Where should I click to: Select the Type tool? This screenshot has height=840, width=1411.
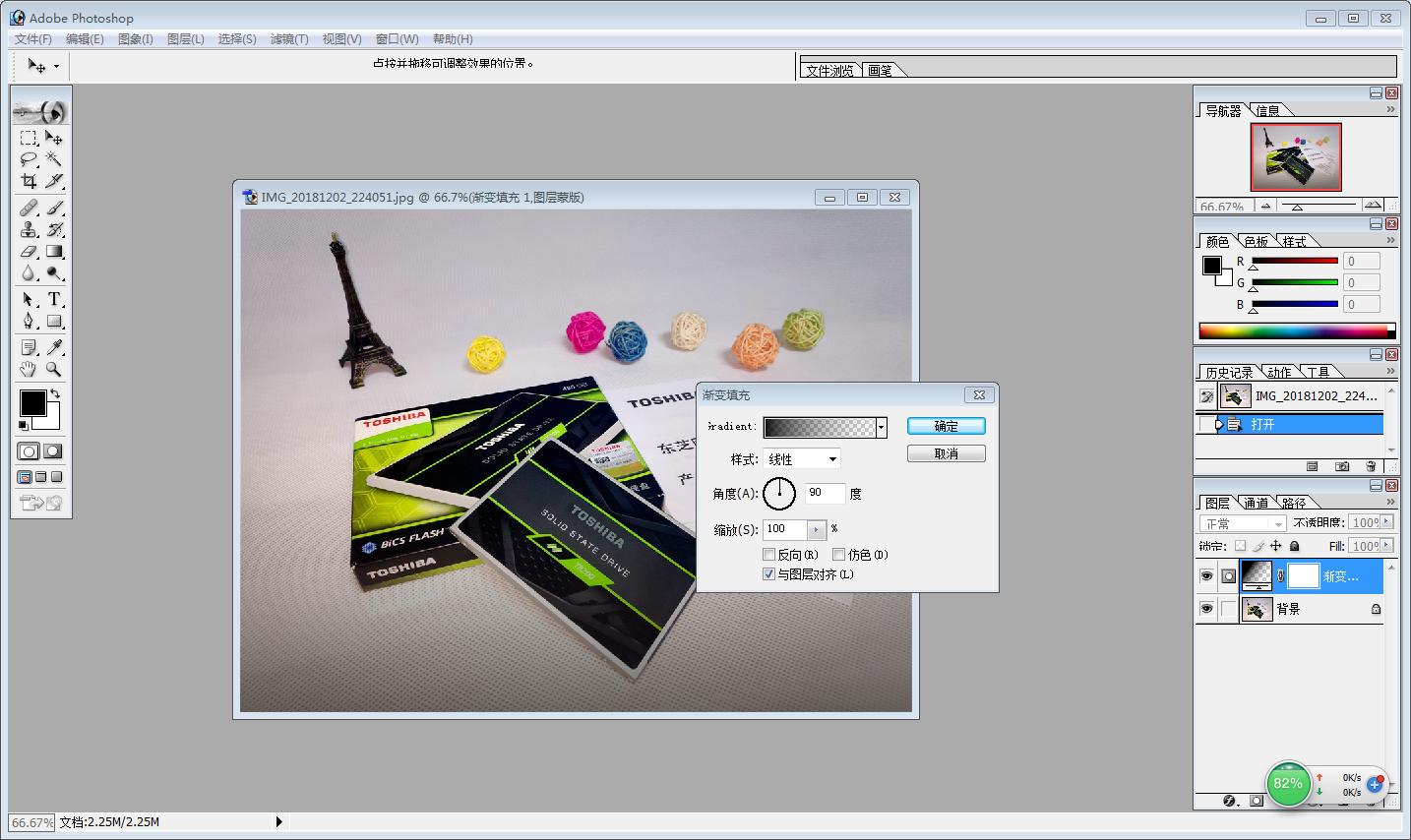[54, 299]
